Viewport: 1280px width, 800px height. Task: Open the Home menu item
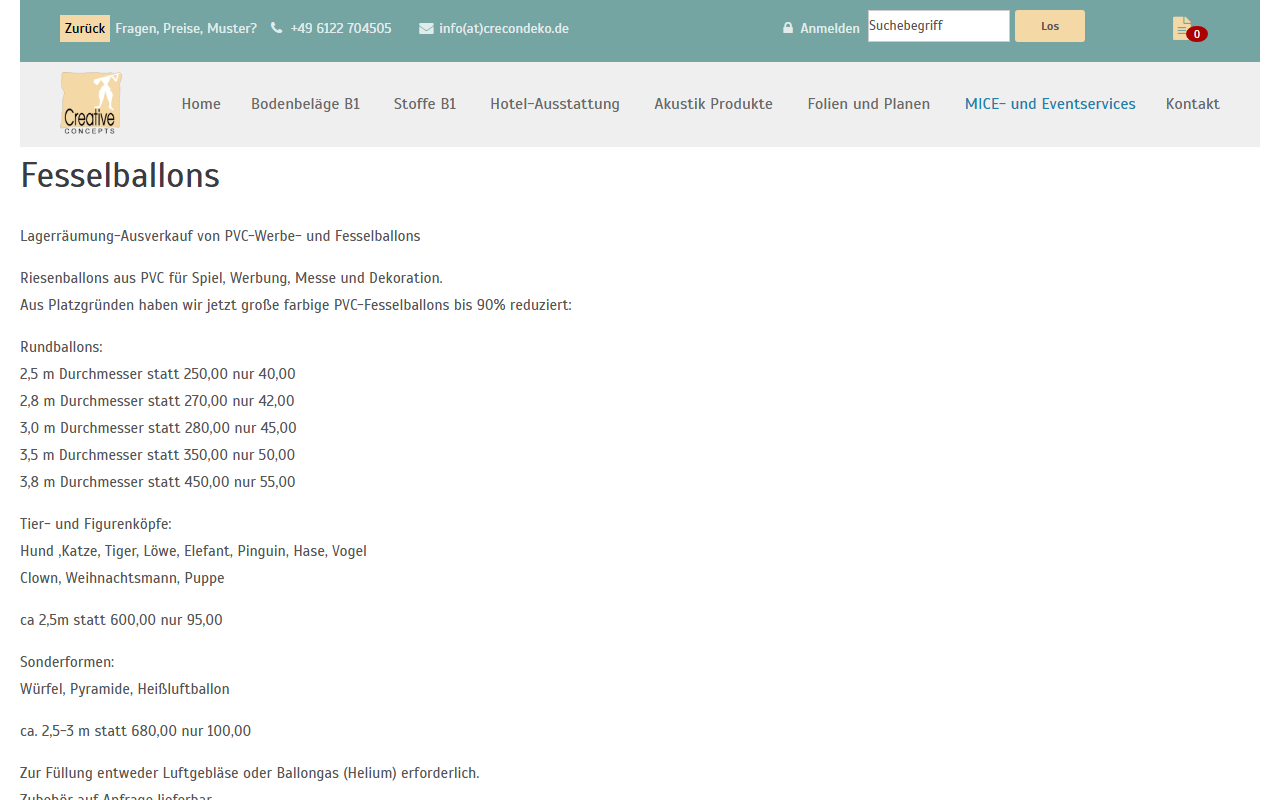point(201,104)
